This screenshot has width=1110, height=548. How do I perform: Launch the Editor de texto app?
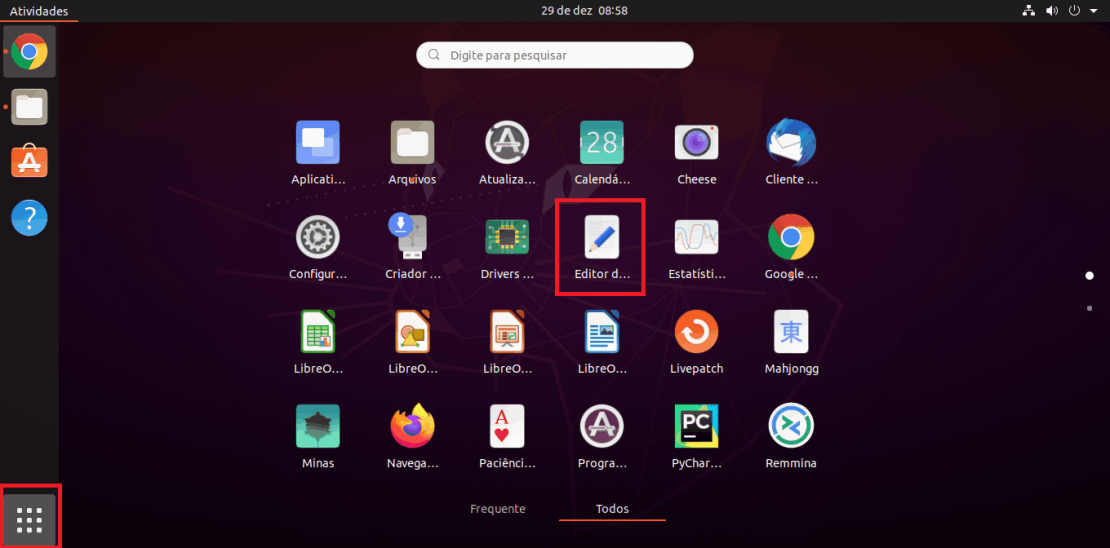(602, 236)
